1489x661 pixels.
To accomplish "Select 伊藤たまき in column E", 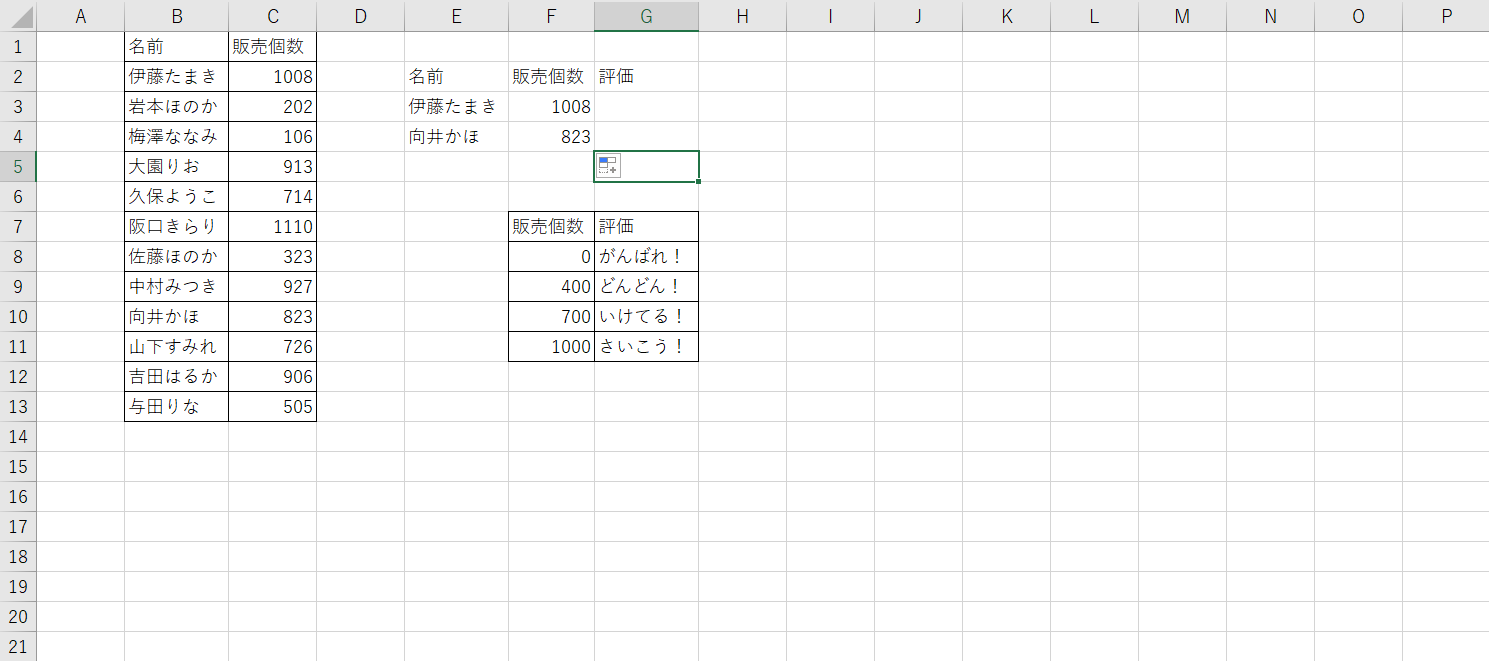I will 456,107.
